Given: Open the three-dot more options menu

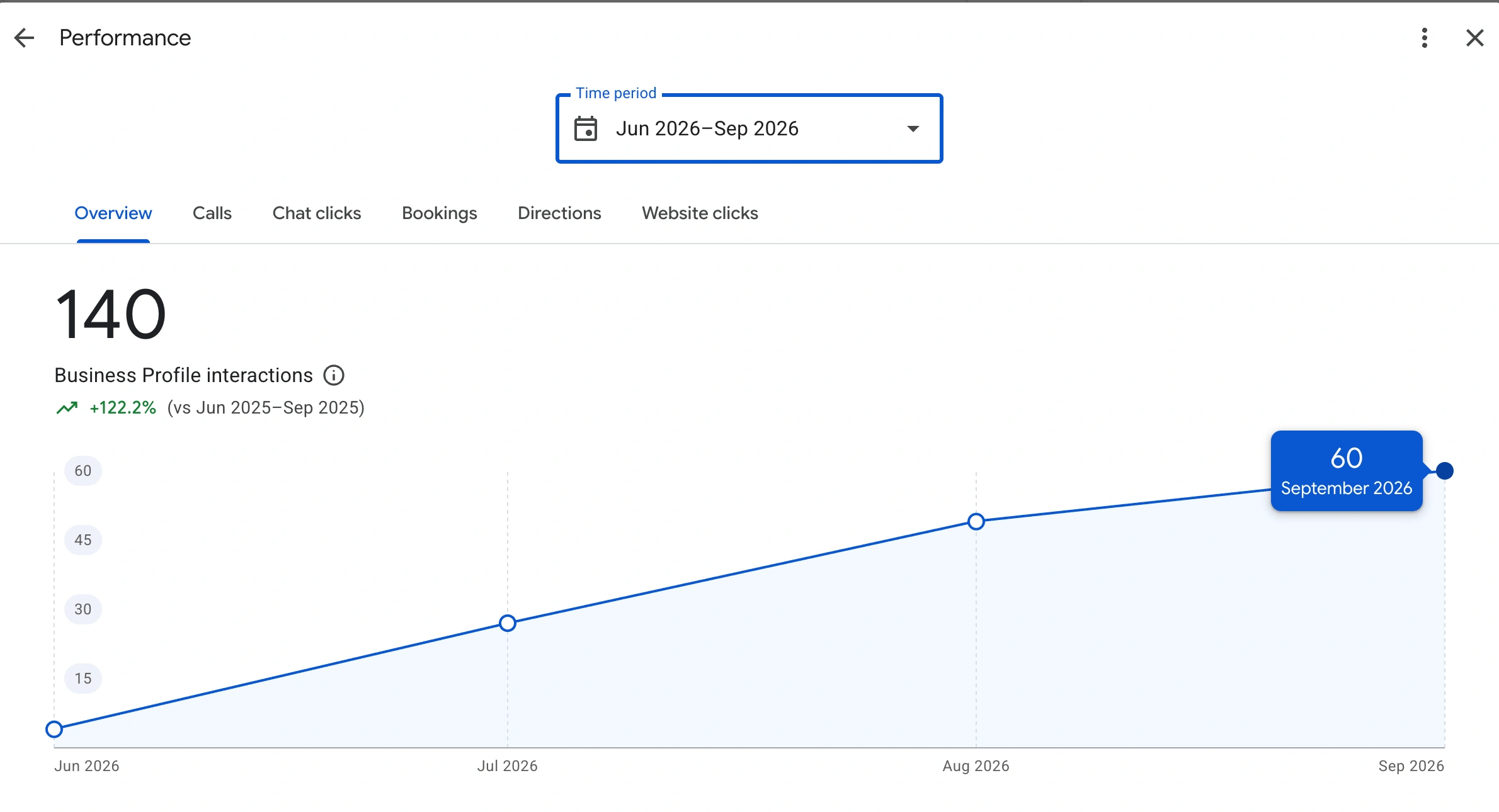Looking at the screenshot, I should pyautogui.click(x=1424, y=38).
